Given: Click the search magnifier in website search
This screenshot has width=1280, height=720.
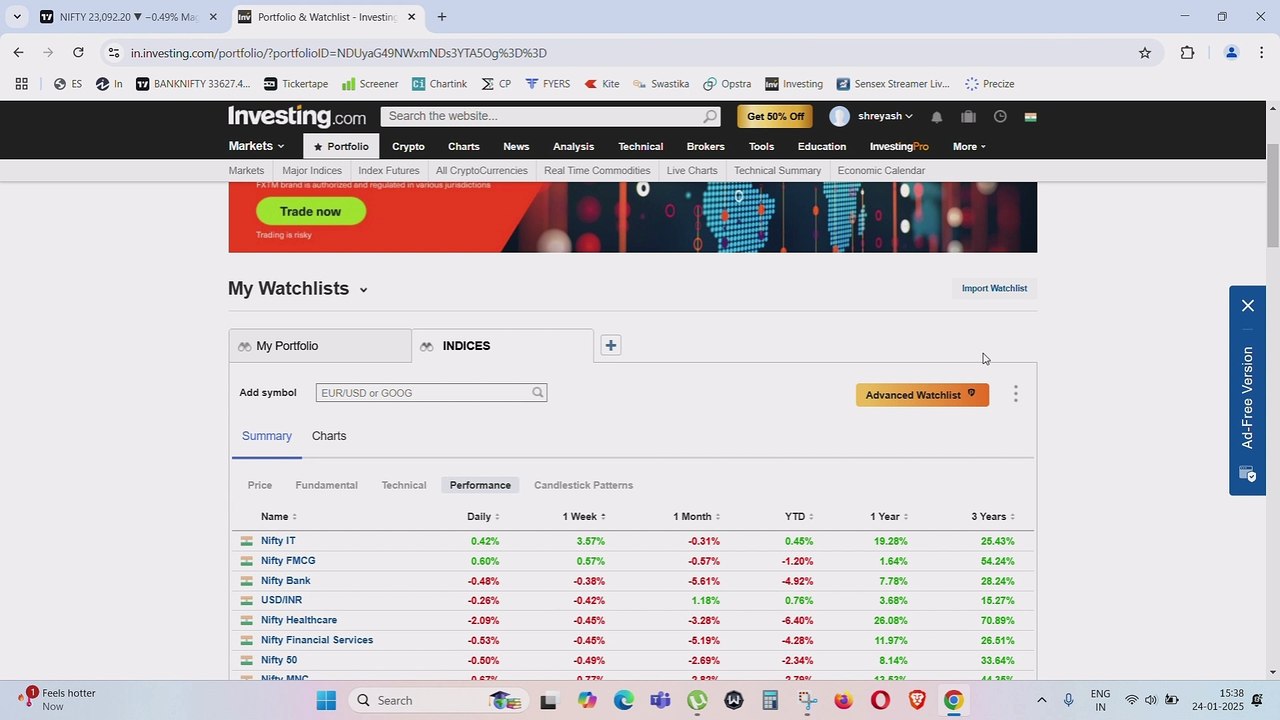Looking at the screenshot, I should (x=709, y=116).
